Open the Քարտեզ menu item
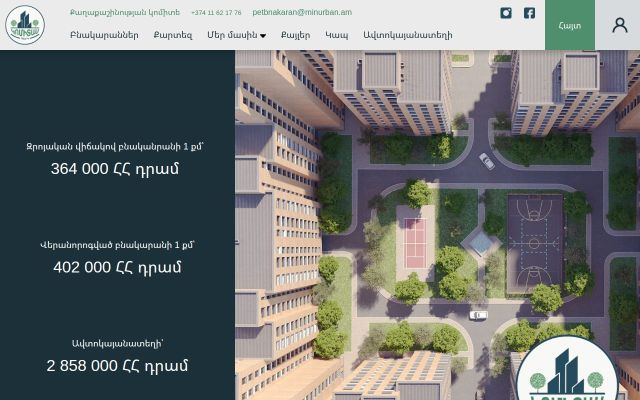The width and height of the screenshot is (640, 400). tap(173, 35)
